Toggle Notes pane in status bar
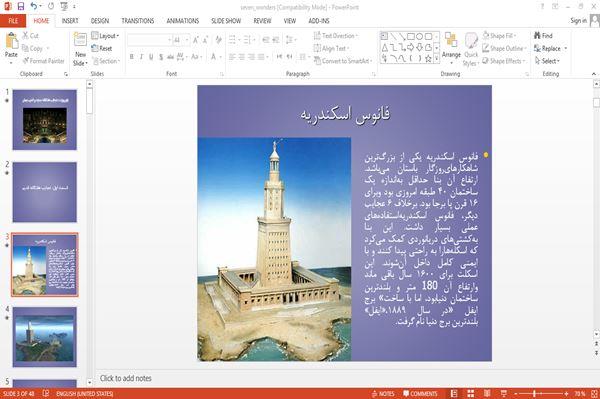The height and width of the screenshot is (399, 600). click(x=383, y=394)
